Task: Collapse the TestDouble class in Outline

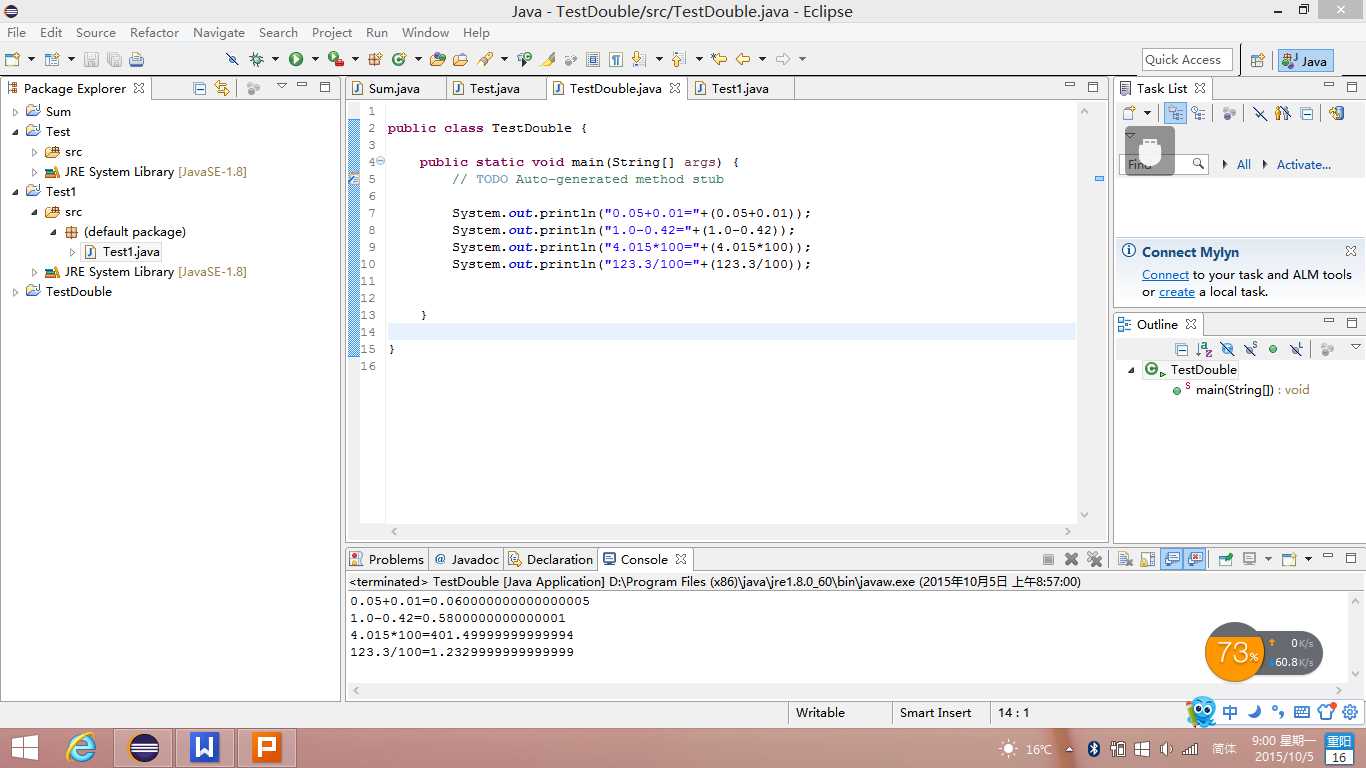Action: pos(1132,370)
